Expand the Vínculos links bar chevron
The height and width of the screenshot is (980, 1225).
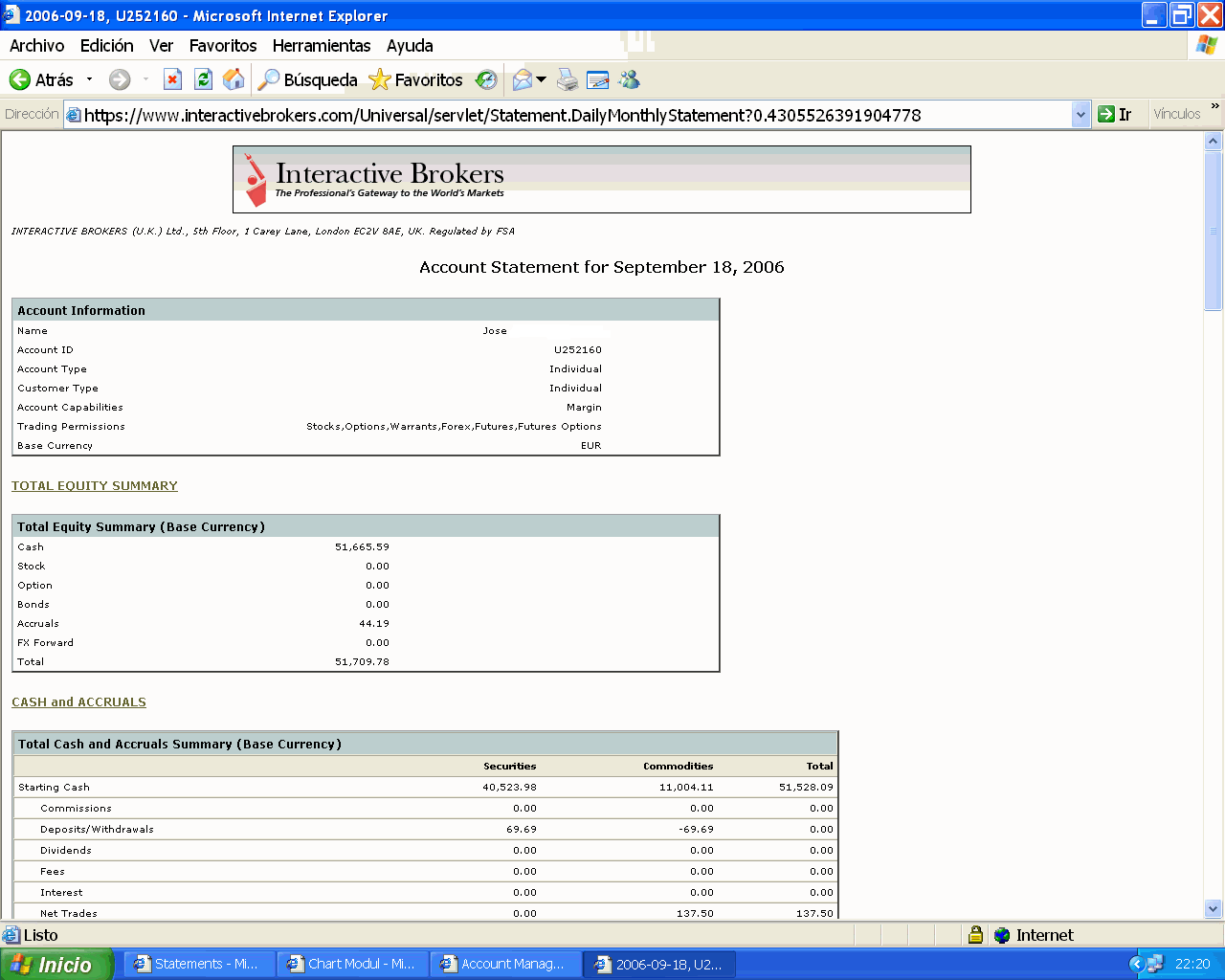point(1215,106)
